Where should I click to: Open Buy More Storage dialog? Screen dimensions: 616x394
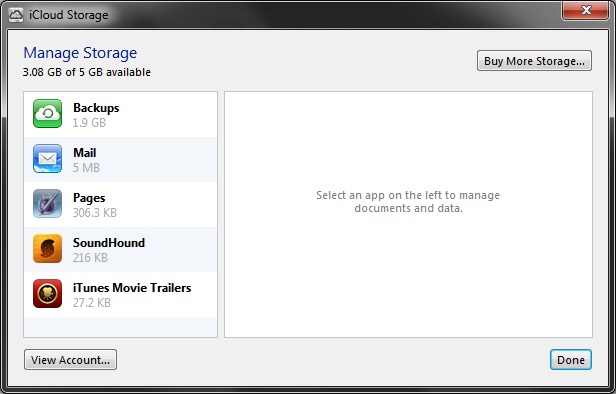pos(534,61)
